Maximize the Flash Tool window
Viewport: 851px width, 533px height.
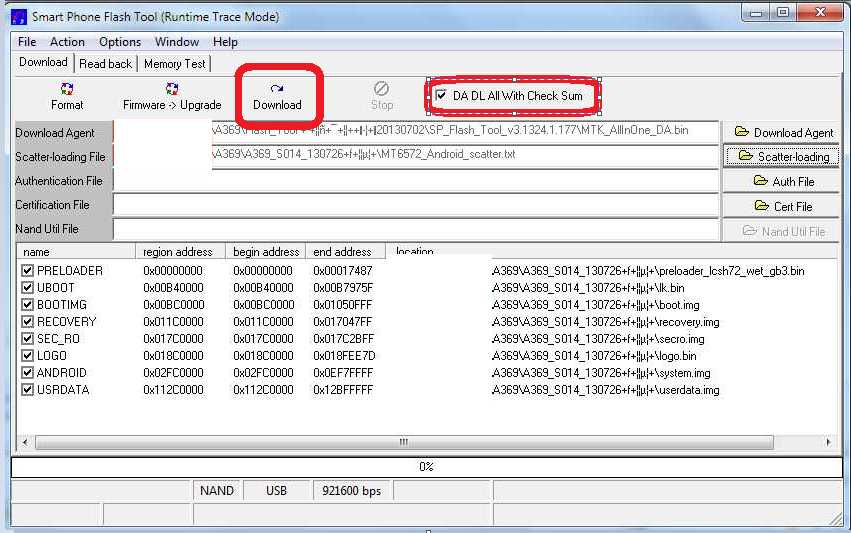783,12
